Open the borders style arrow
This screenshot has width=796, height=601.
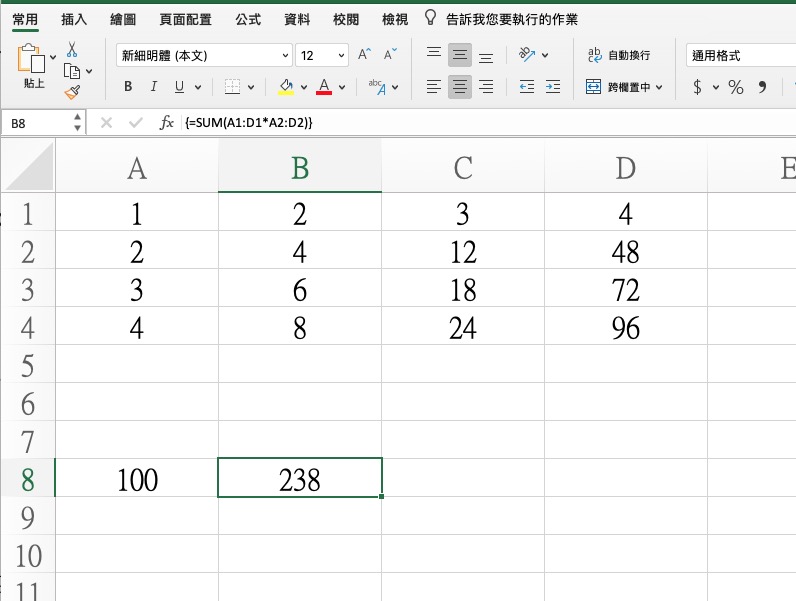[251, 87]
